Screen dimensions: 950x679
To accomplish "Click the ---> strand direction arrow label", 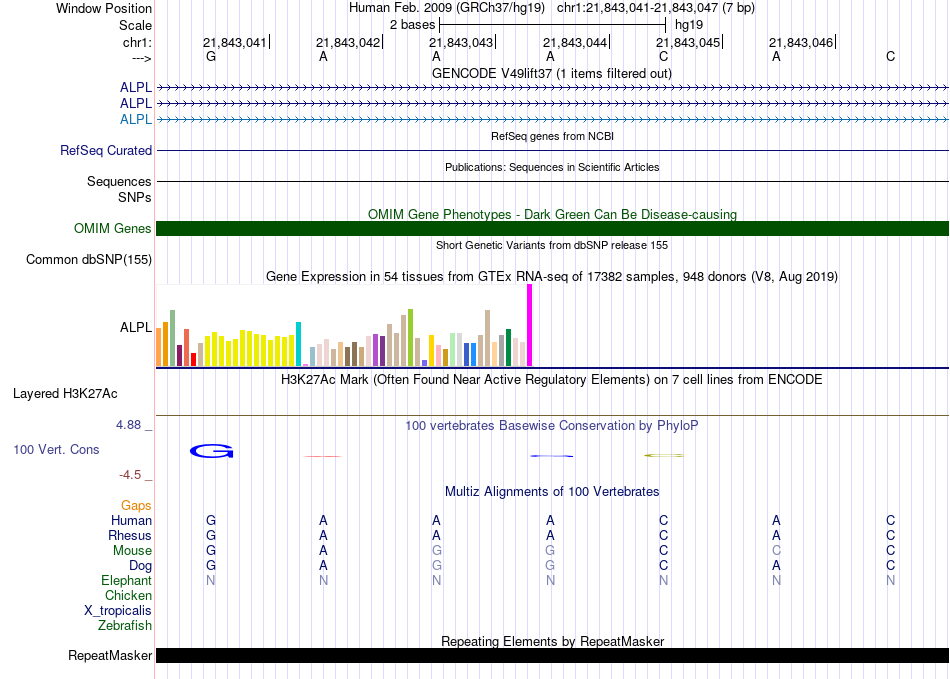I will click(x=142, y=58).
